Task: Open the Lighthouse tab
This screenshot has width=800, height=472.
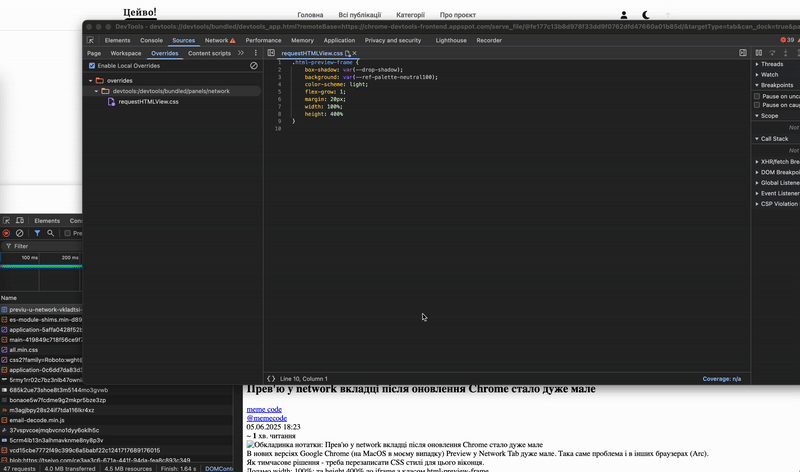Action: click(x=451, y=40)
